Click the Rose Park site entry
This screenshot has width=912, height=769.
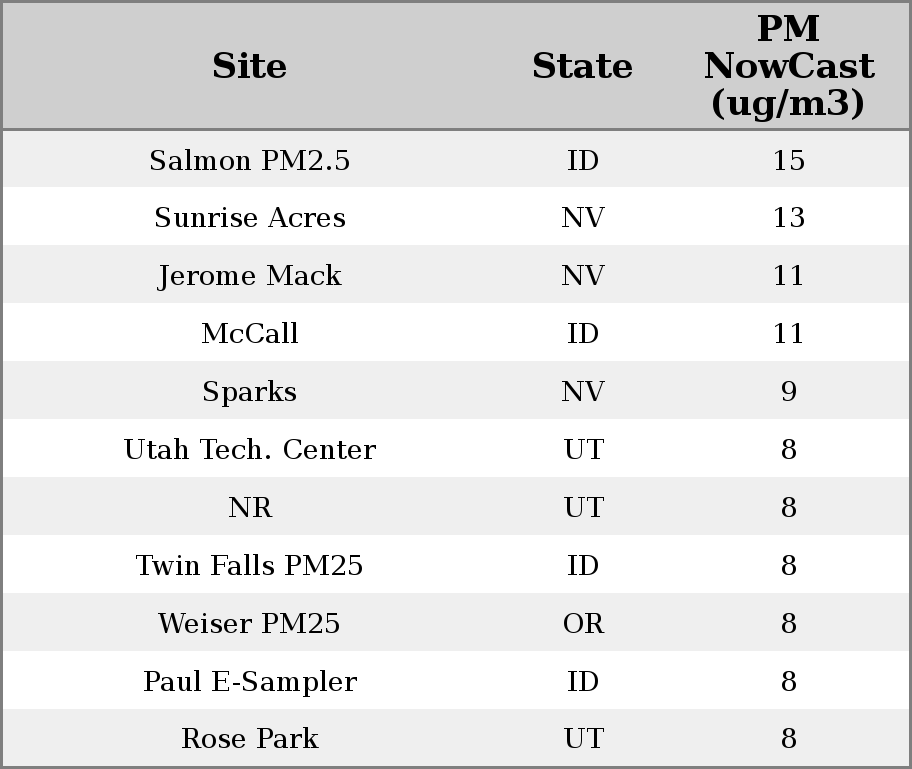(250, 739)
